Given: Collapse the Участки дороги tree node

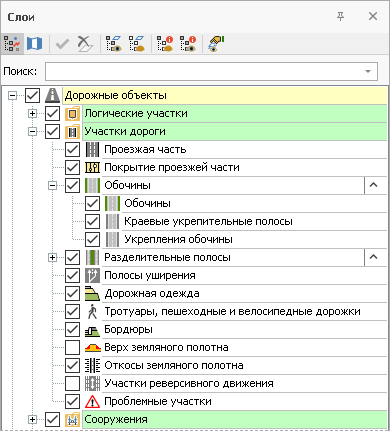Looking at the screenshot, I should click(x=32, y=132).
